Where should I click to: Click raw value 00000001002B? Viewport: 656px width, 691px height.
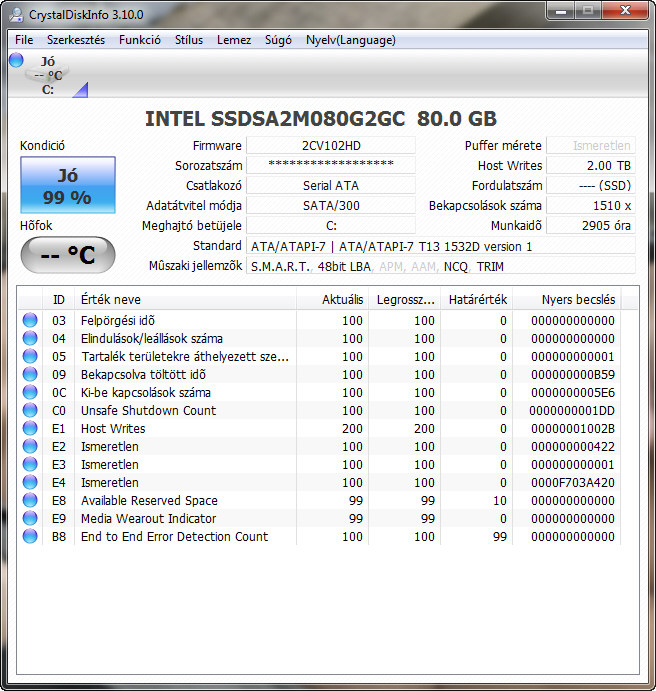click(x=573, y=429)
